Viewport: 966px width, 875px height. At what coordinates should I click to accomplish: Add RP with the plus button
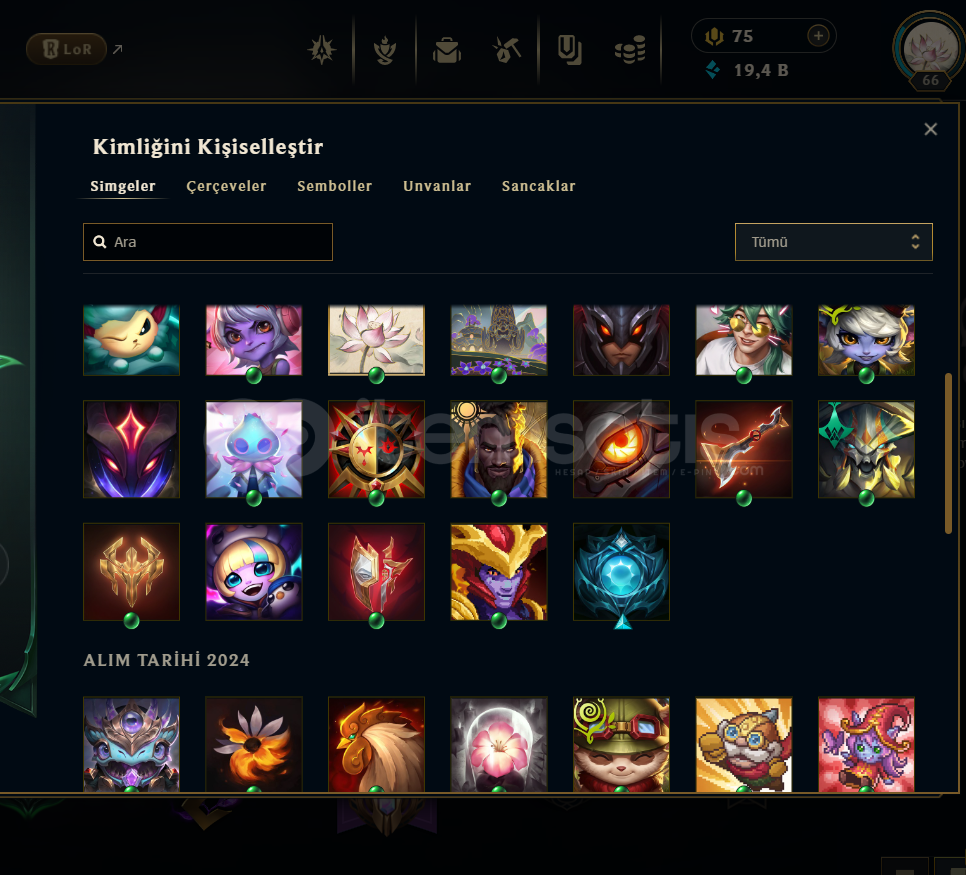(818, 36)
